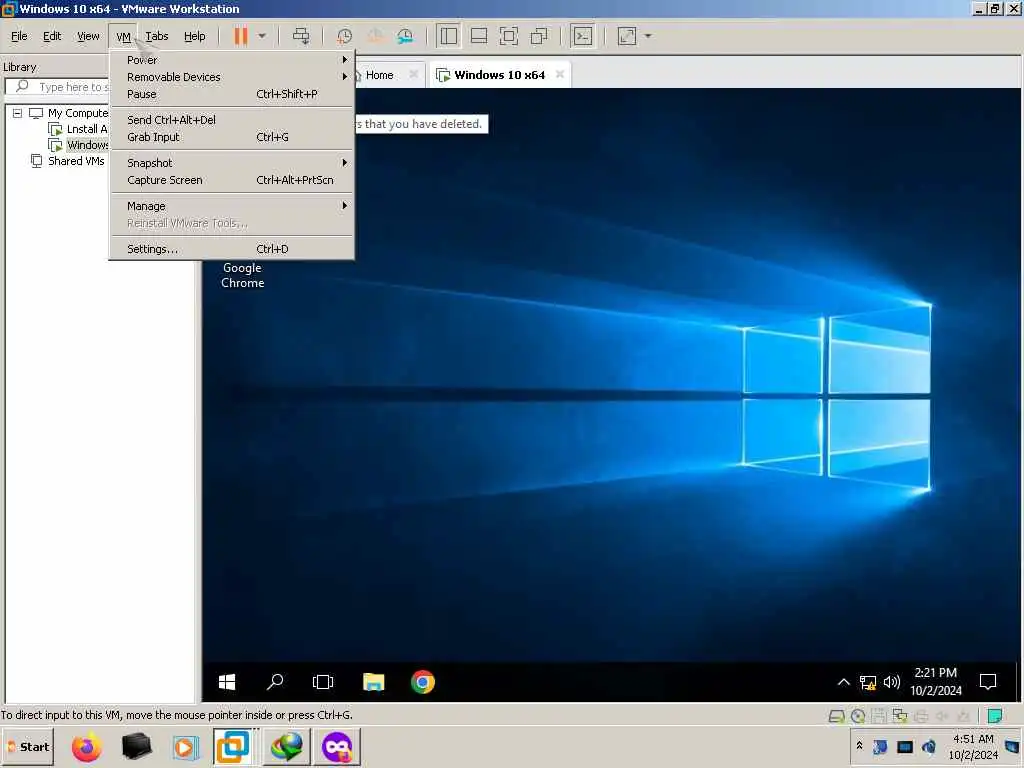The height and width of the screenshot is (768, 1024).
Task: Open the stretch options dropdown arrow
Action: click(648, 36)
